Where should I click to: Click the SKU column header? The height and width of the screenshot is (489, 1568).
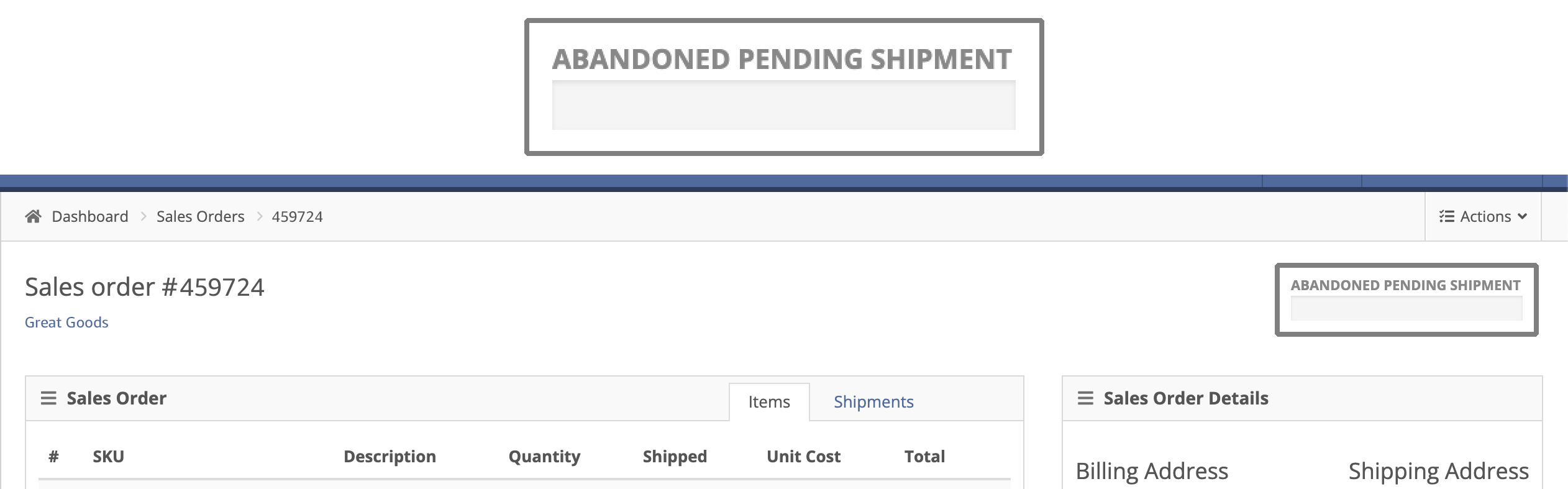[x=109, y=457]
